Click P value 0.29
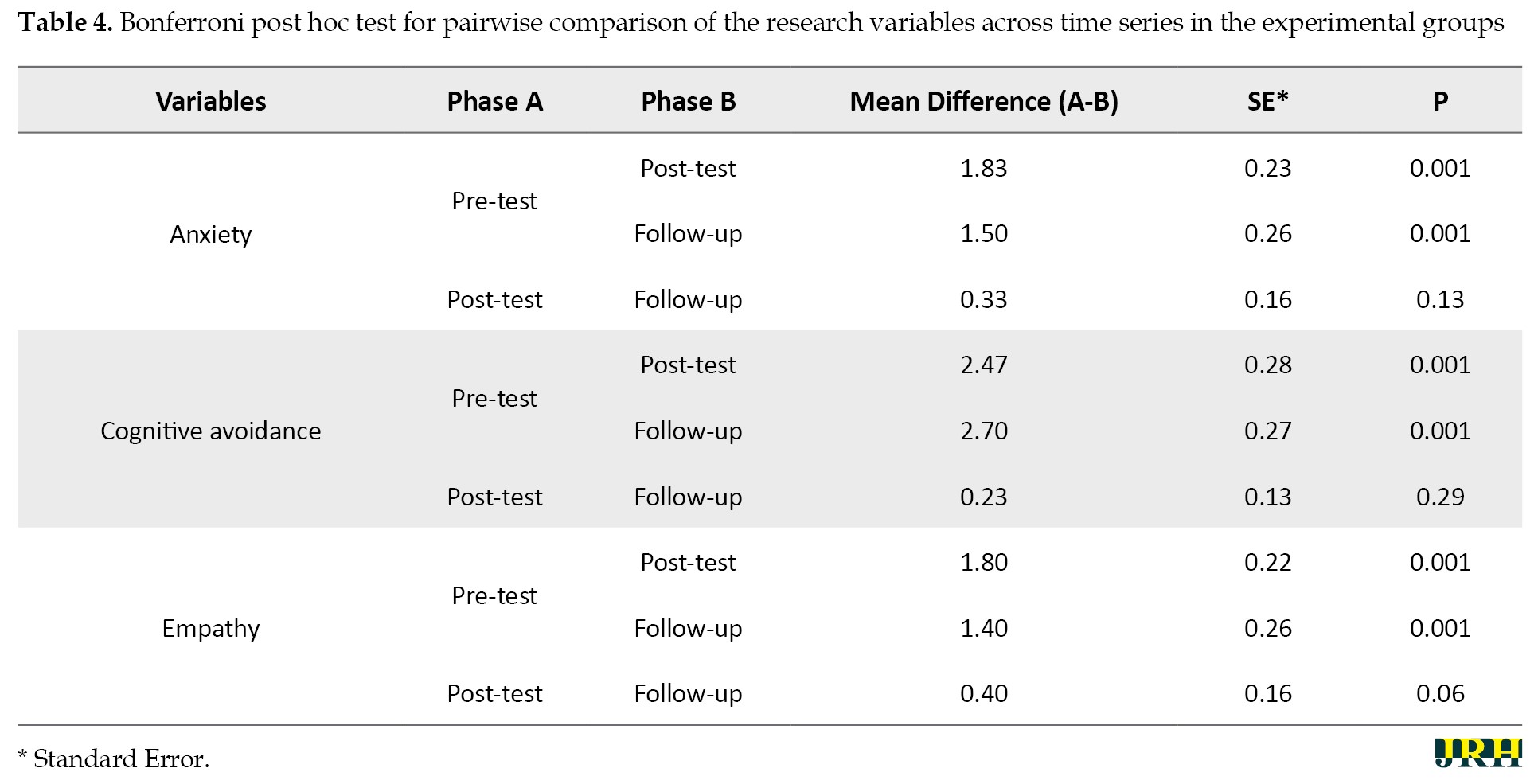 [1440, 497]
